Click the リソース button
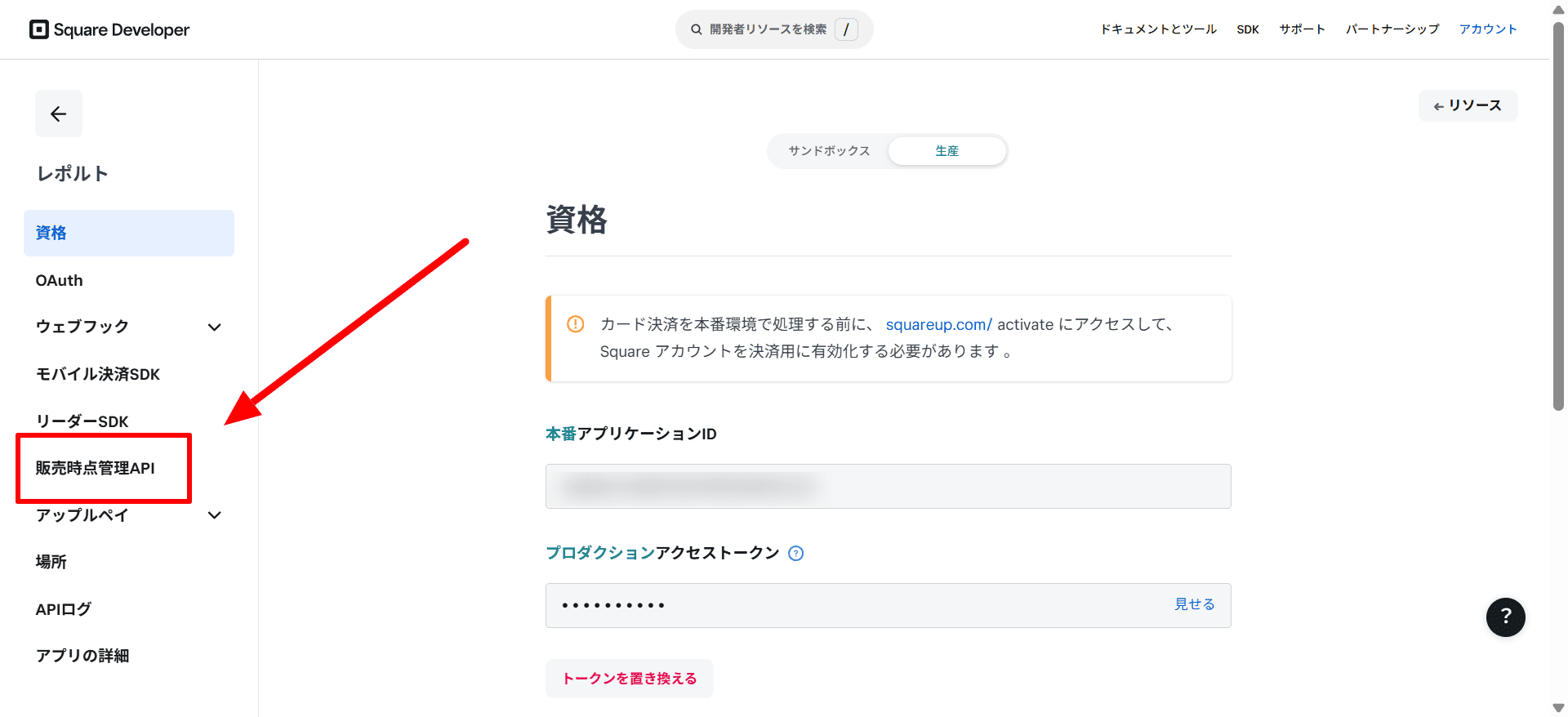1568x717 pixels. click(x=1468, y=105)
